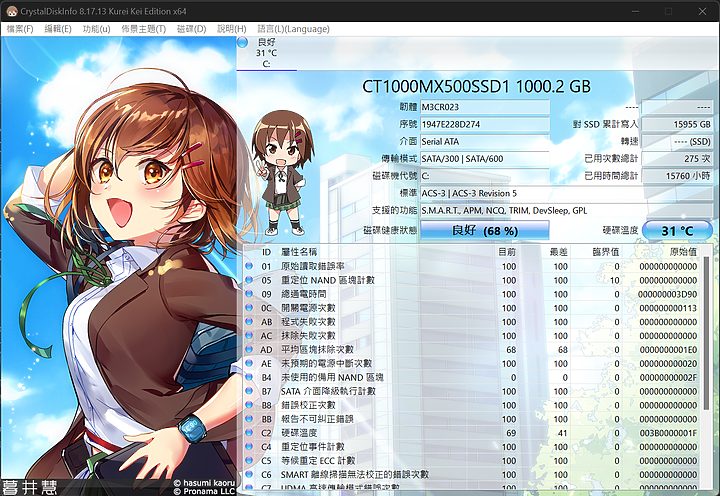The image size is (720, 496).
Task: Click the standard field ACS-3 | ACS-3 Revision 5
Action: click(x=567, y=193)
